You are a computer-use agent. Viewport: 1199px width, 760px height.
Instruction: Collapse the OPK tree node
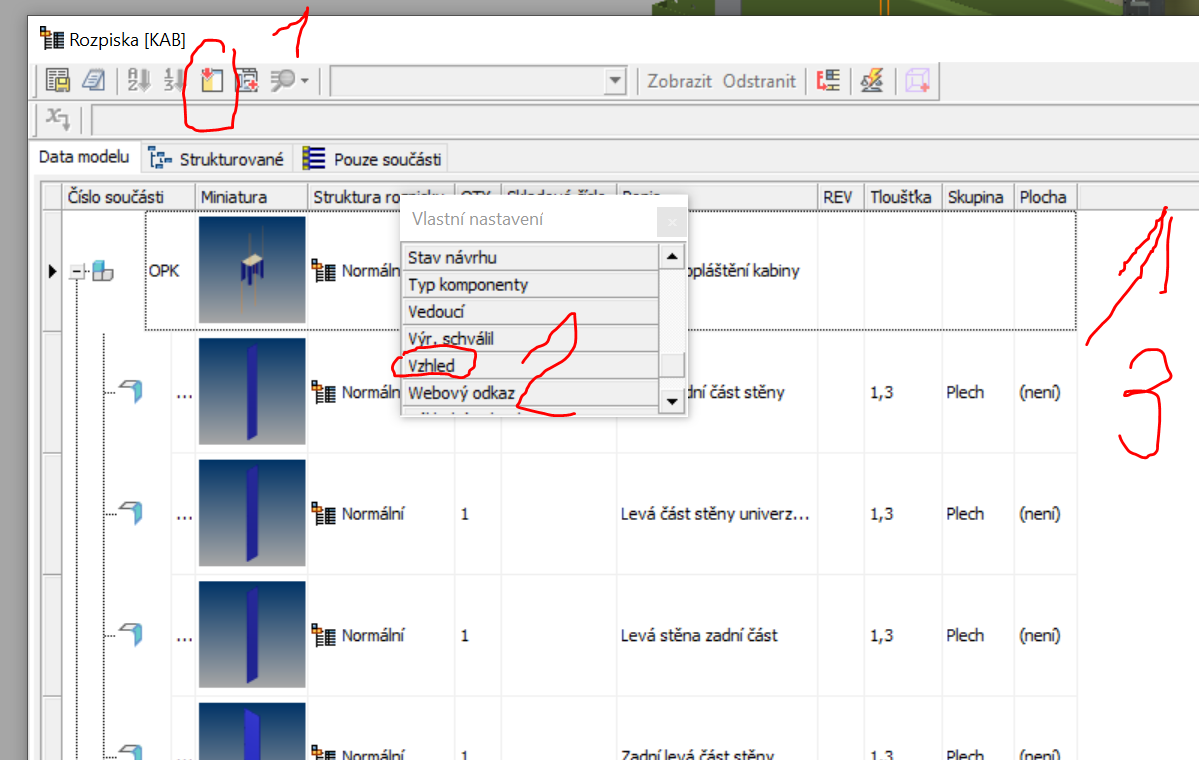(x=76, y=271)
